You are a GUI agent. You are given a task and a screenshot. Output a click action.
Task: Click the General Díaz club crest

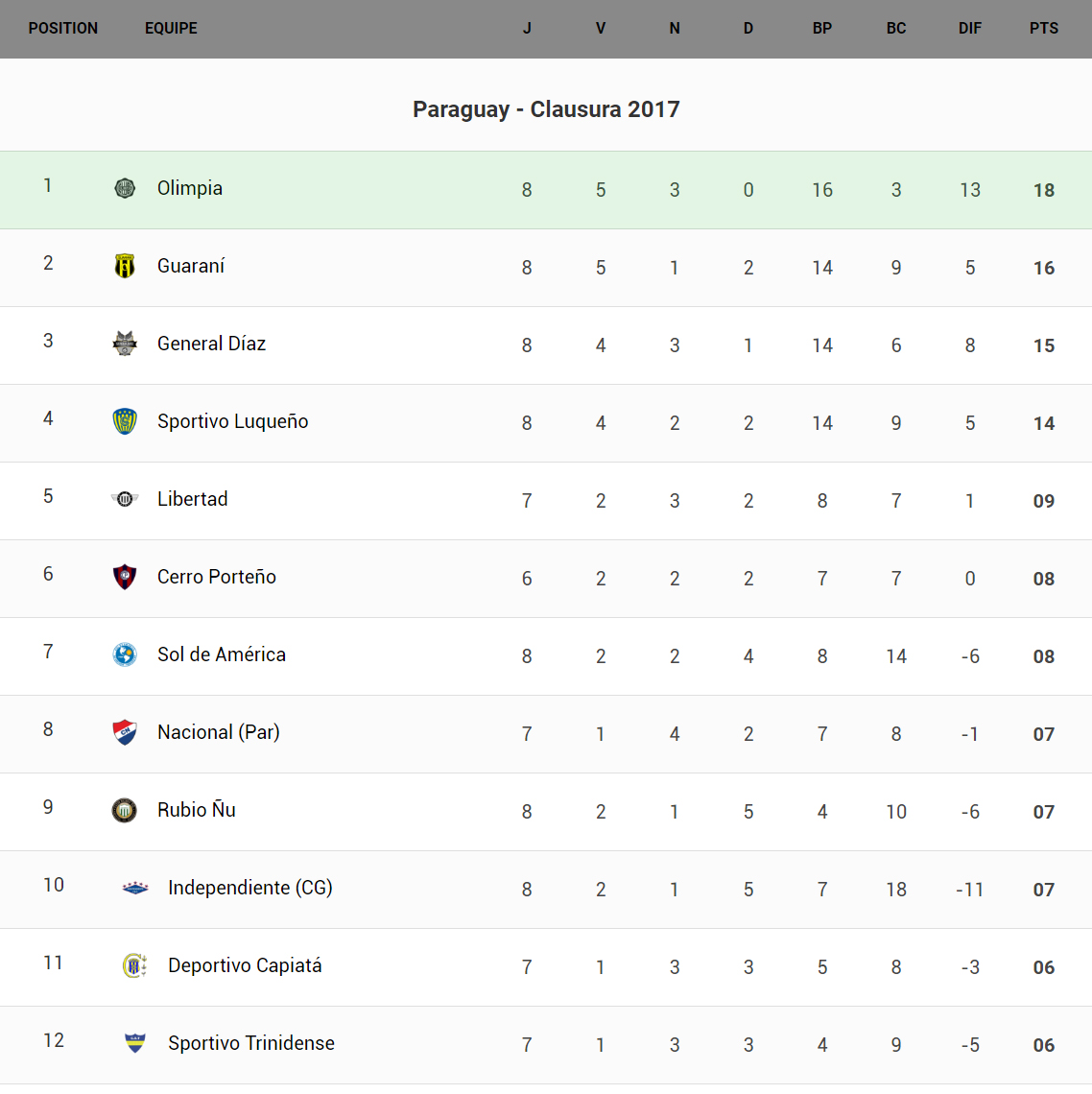(x=125, y=344)
